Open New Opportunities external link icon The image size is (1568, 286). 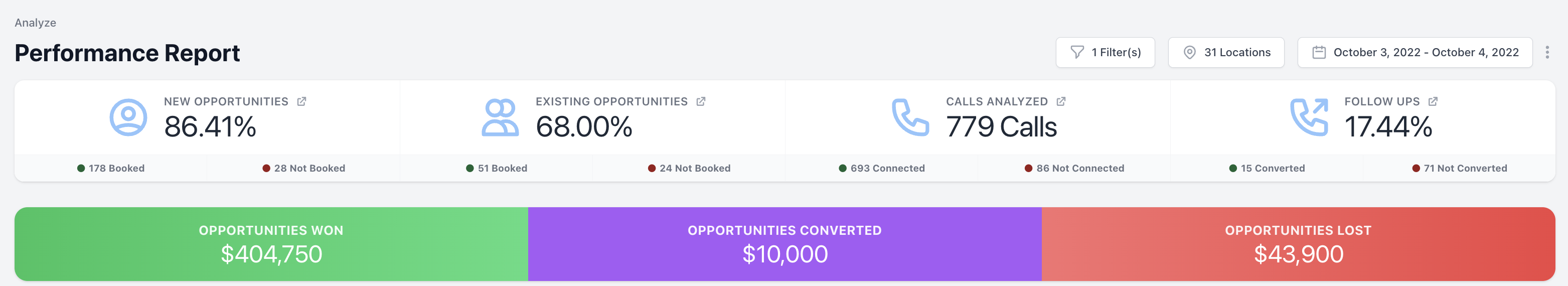point(301,102)
